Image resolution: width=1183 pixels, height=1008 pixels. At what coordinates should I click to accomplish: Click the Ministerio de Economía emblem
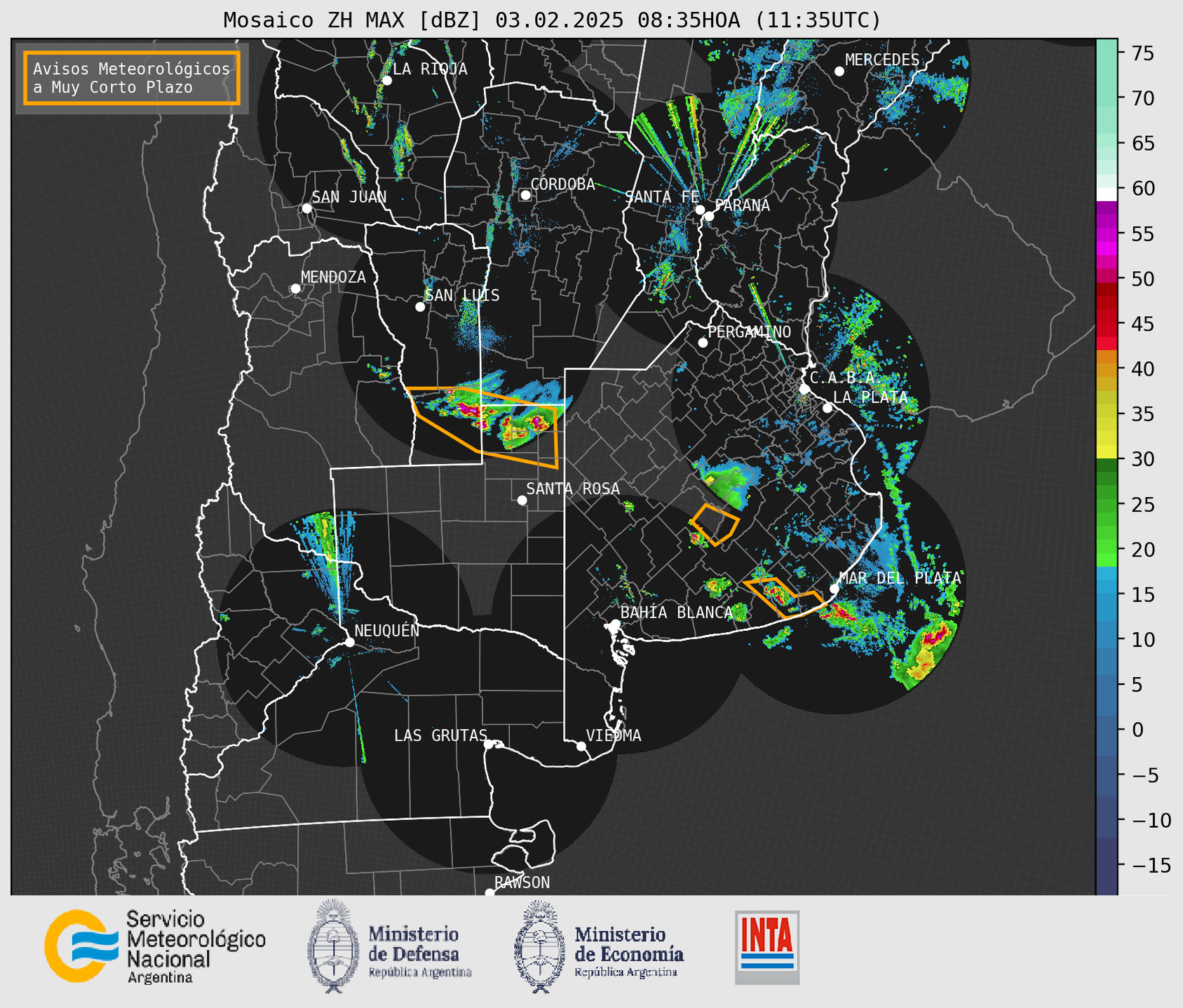click(539, 947)
